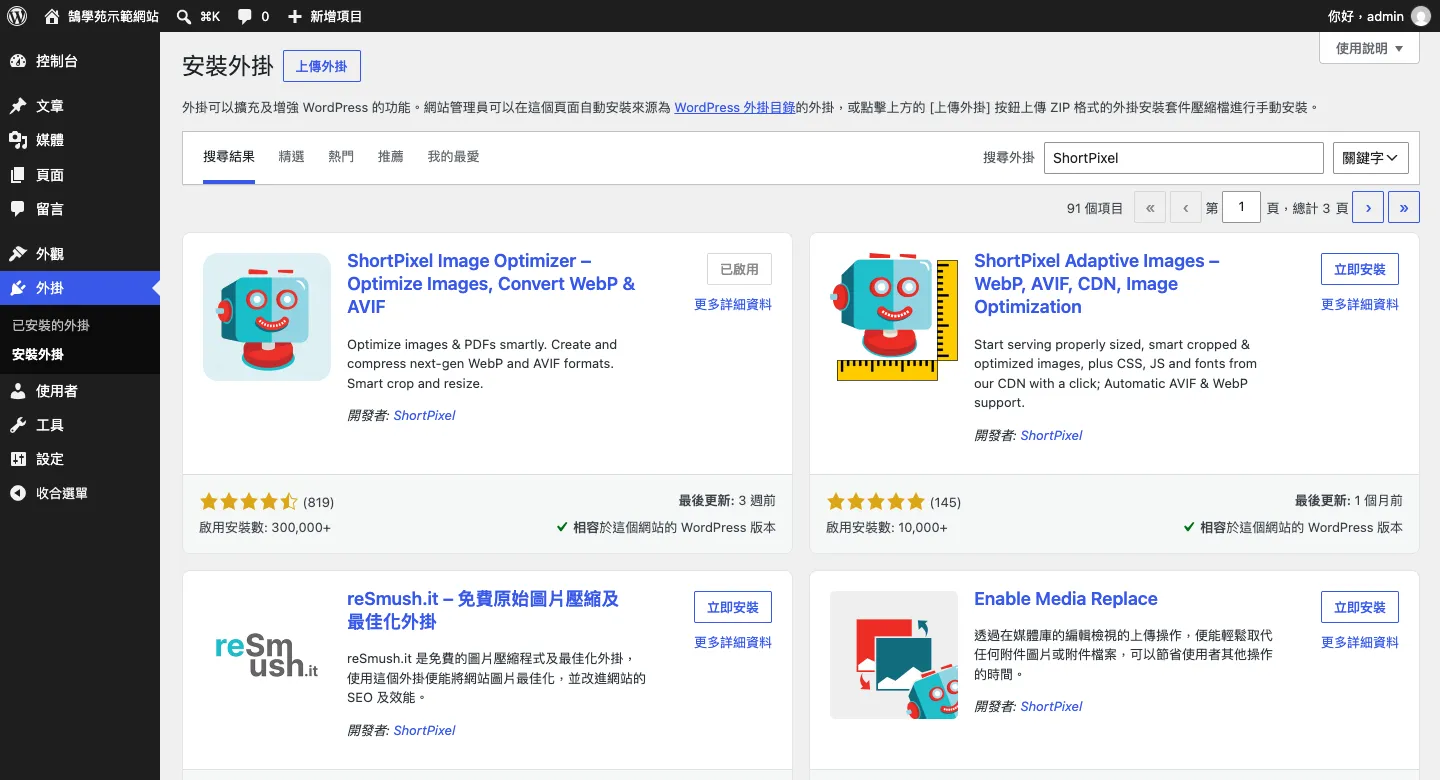Viewport: 1440px width, 780px height.
Task: Open 留言 comments menu in sidebar
Action: [x=80, y=209]
